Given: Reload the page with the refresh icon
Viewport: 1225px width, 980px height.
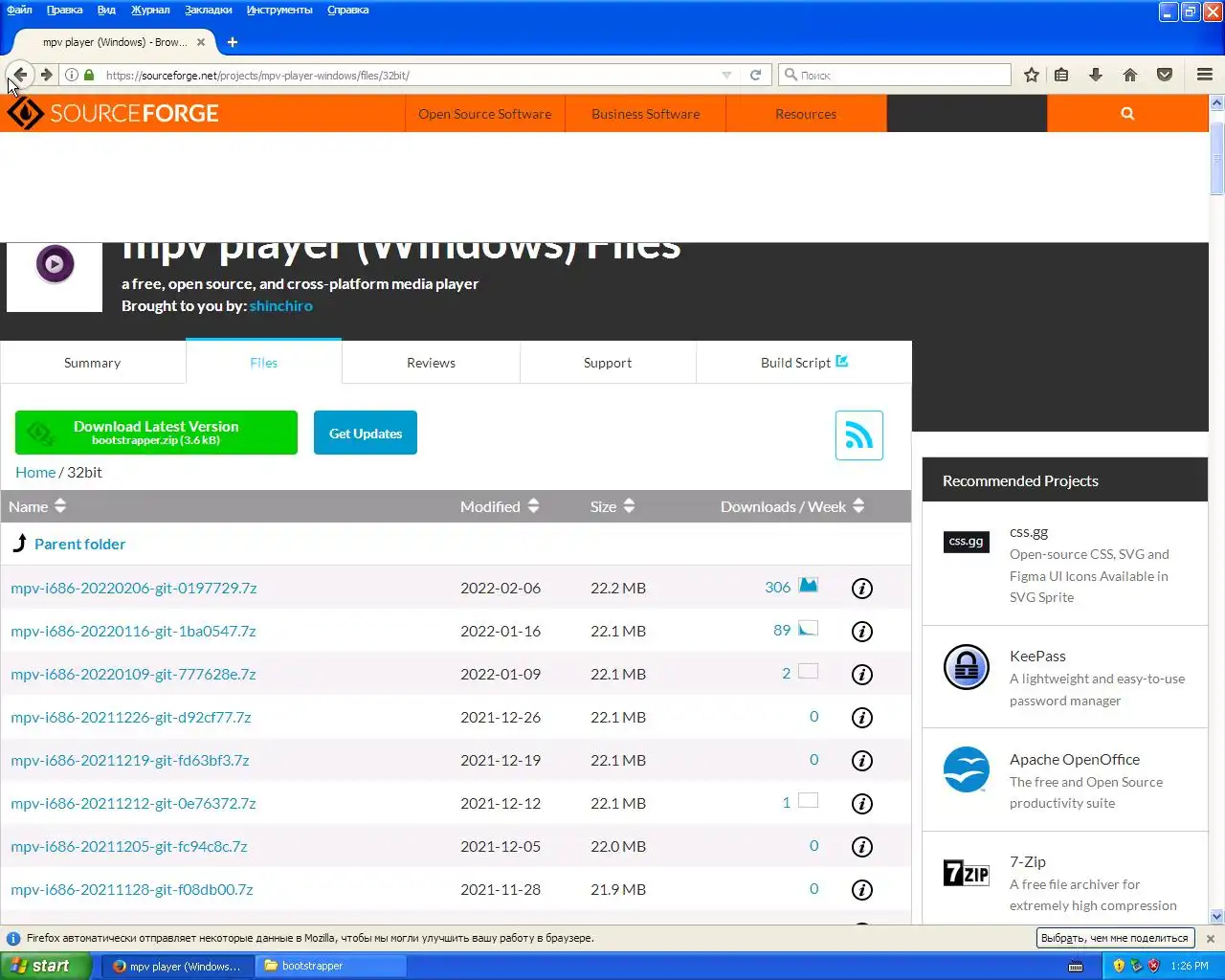Looking at the screenshot, I should pos(755,75).
